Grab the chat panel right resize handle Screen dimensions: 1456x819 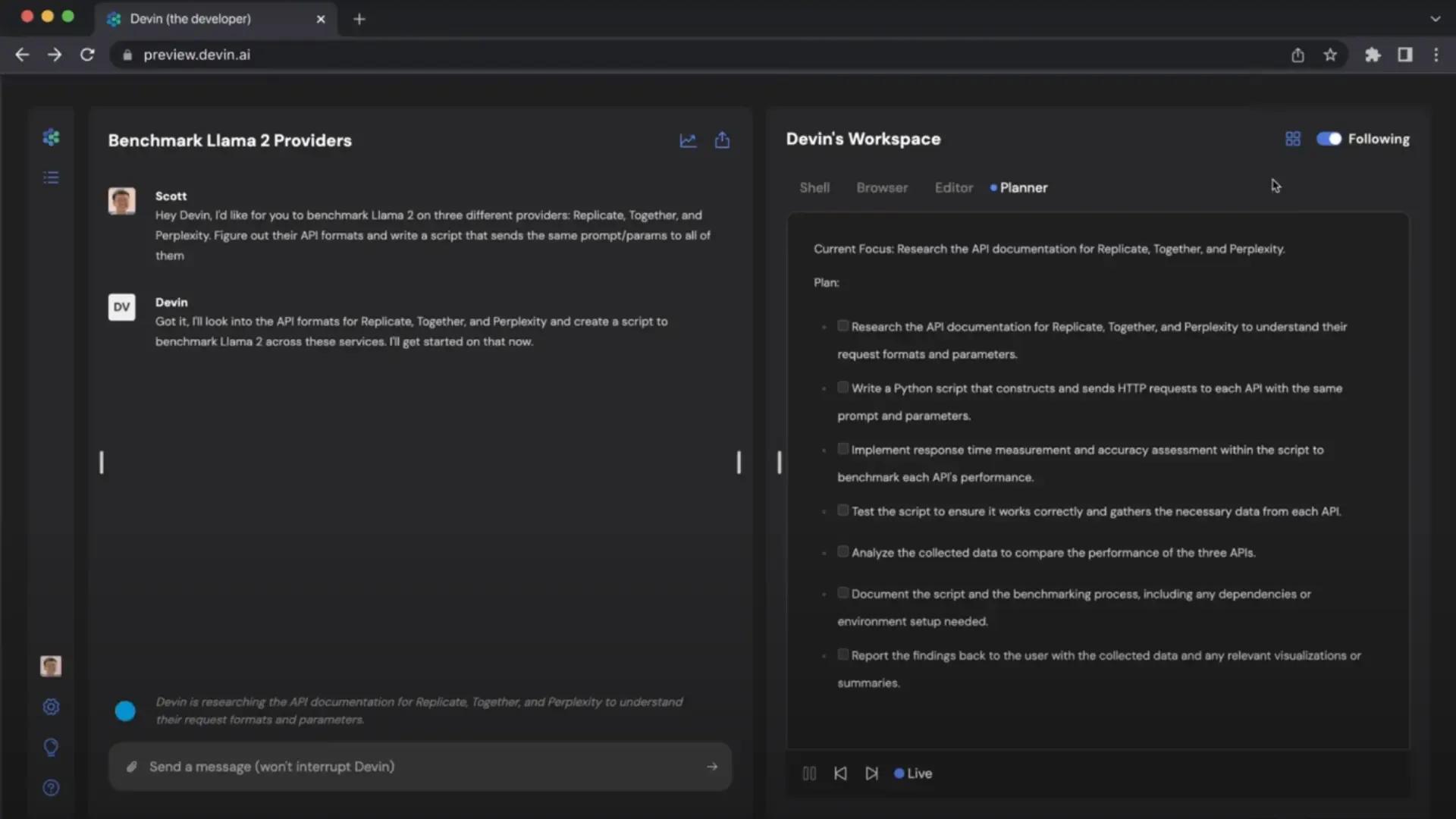739,463
